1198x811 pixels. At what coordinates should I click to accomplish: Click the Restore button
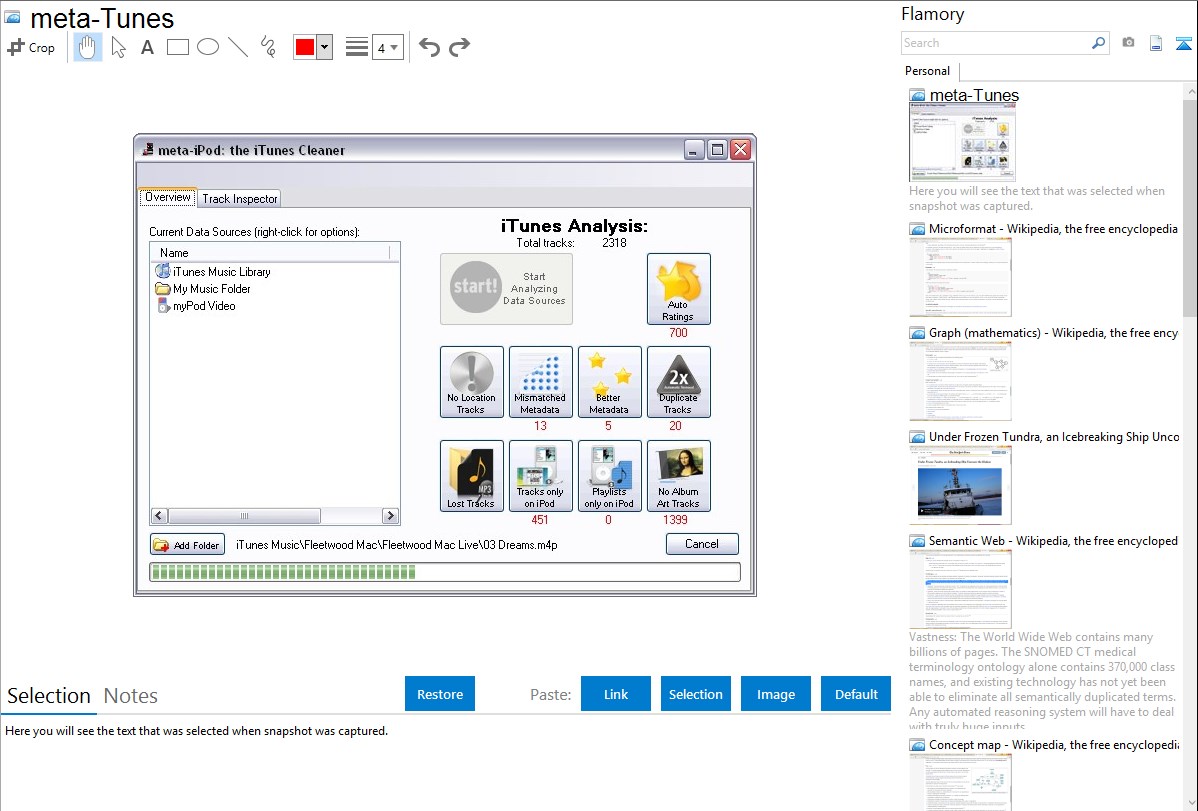tap(440, 694)
